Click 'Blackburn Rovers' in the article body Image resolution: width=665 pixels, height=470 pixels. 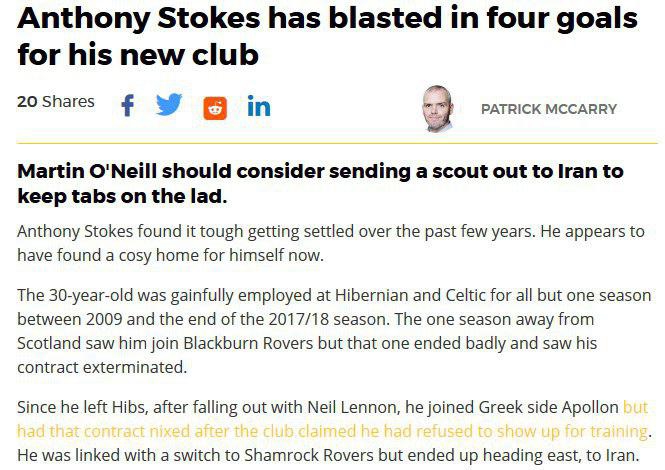coord(242,343)
